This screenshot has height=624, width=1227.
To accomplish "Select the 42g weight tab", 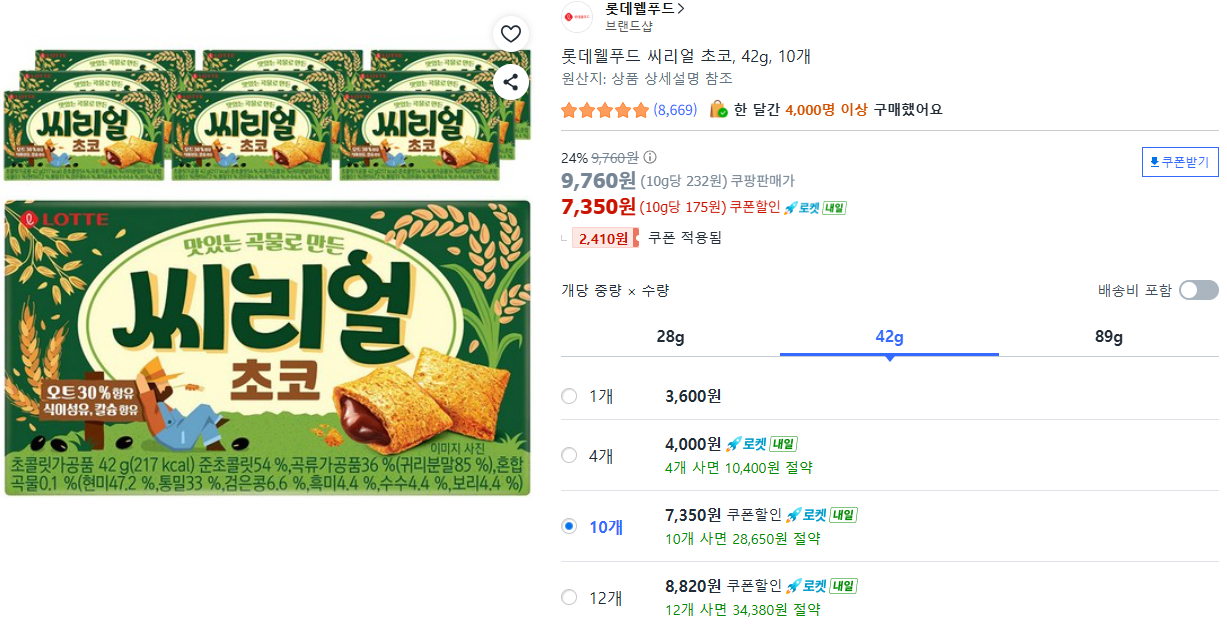I will tap(889, 336).
